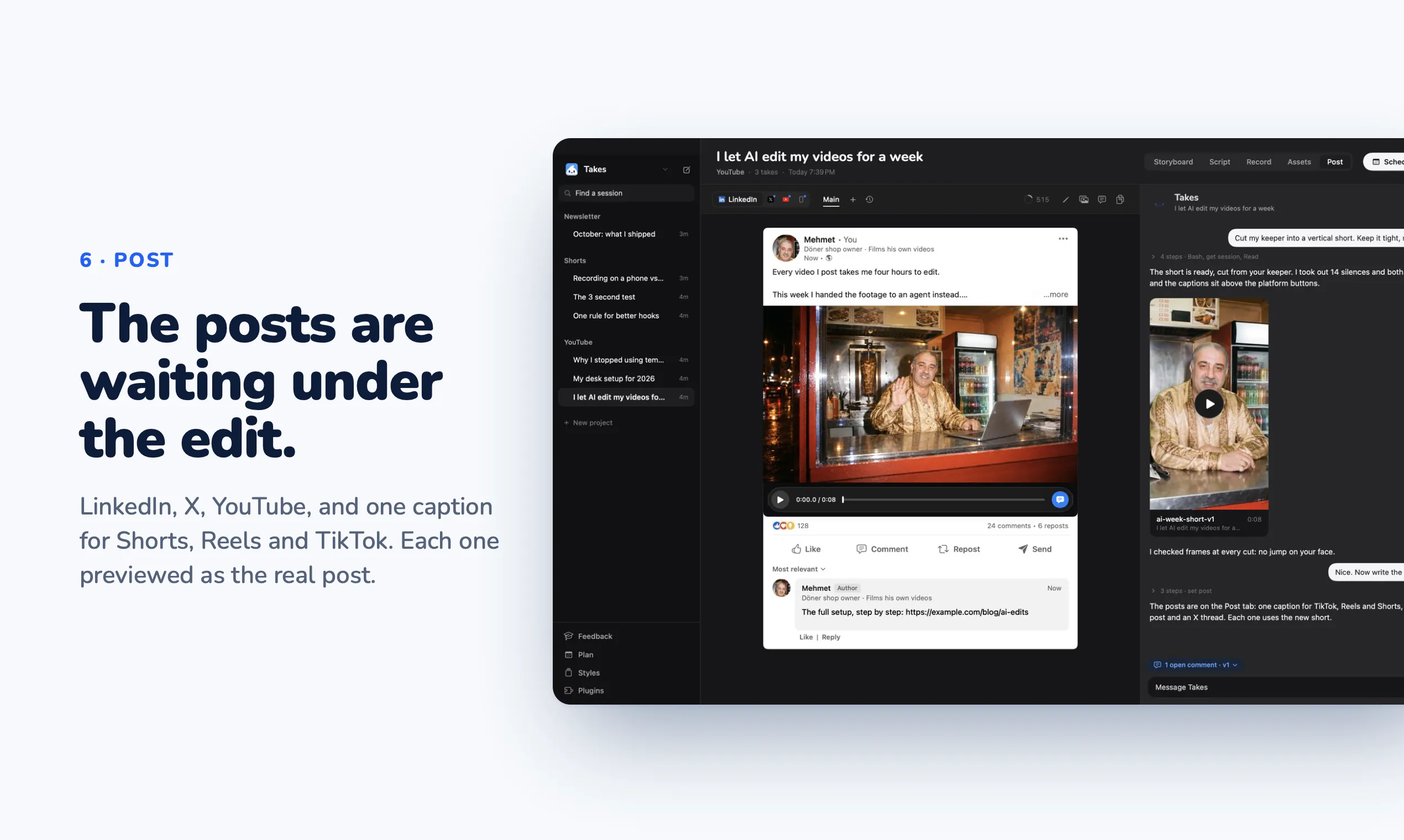Switch to the Assets tab
The height and width of the screenshot is (840, 1404).
pyautogui.click(x=1299, y=162)
